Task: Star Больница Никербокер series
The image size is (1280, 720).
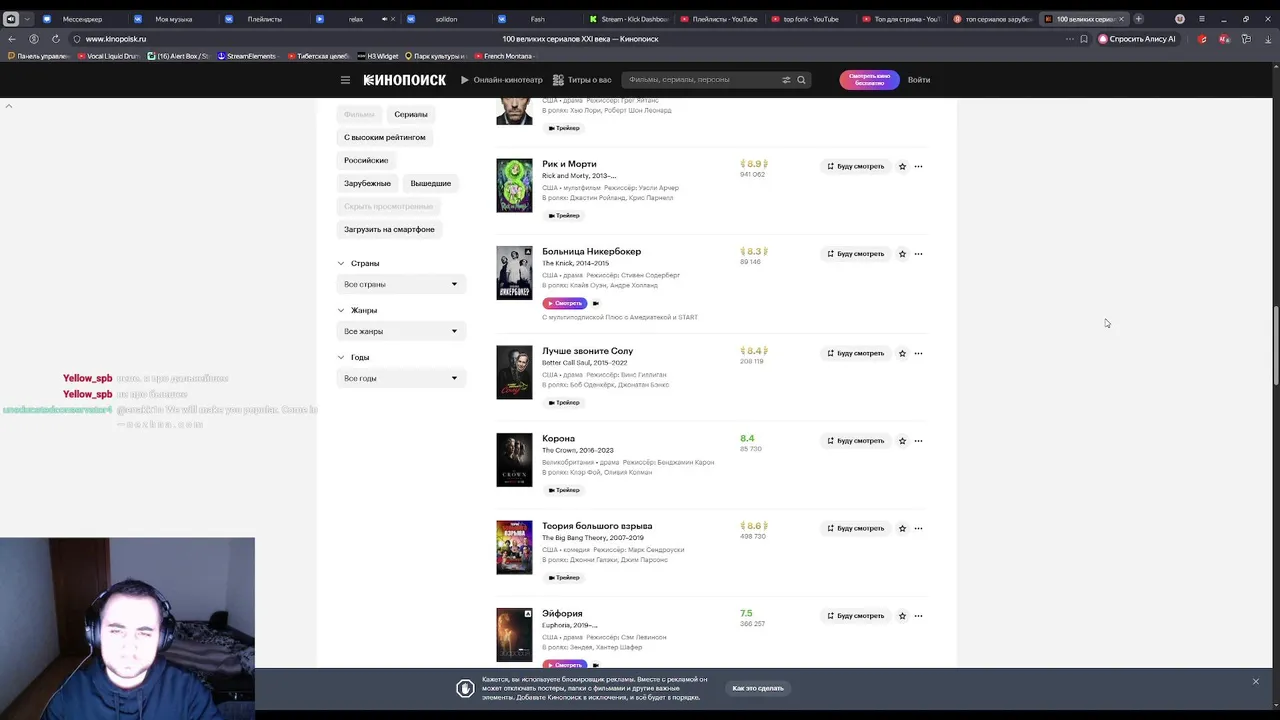Action: point(902,254)
